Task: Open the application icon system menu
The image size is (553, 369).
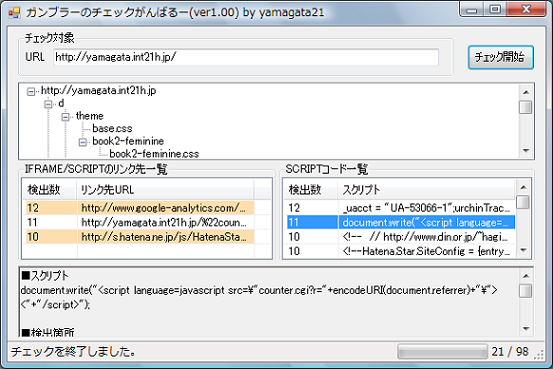Action: [x=14, y=13]
